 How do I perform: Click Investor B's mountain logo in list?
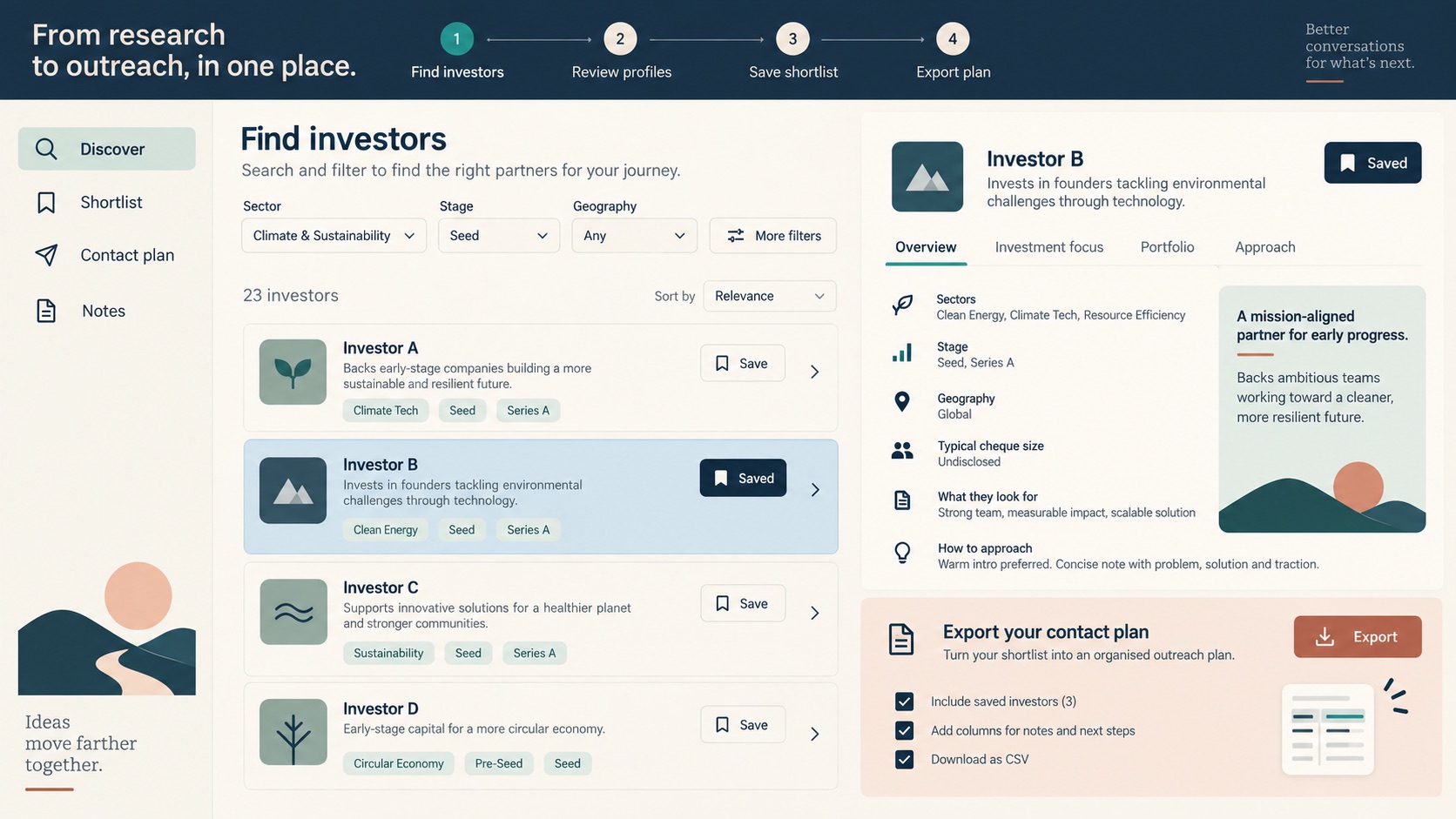293,490
